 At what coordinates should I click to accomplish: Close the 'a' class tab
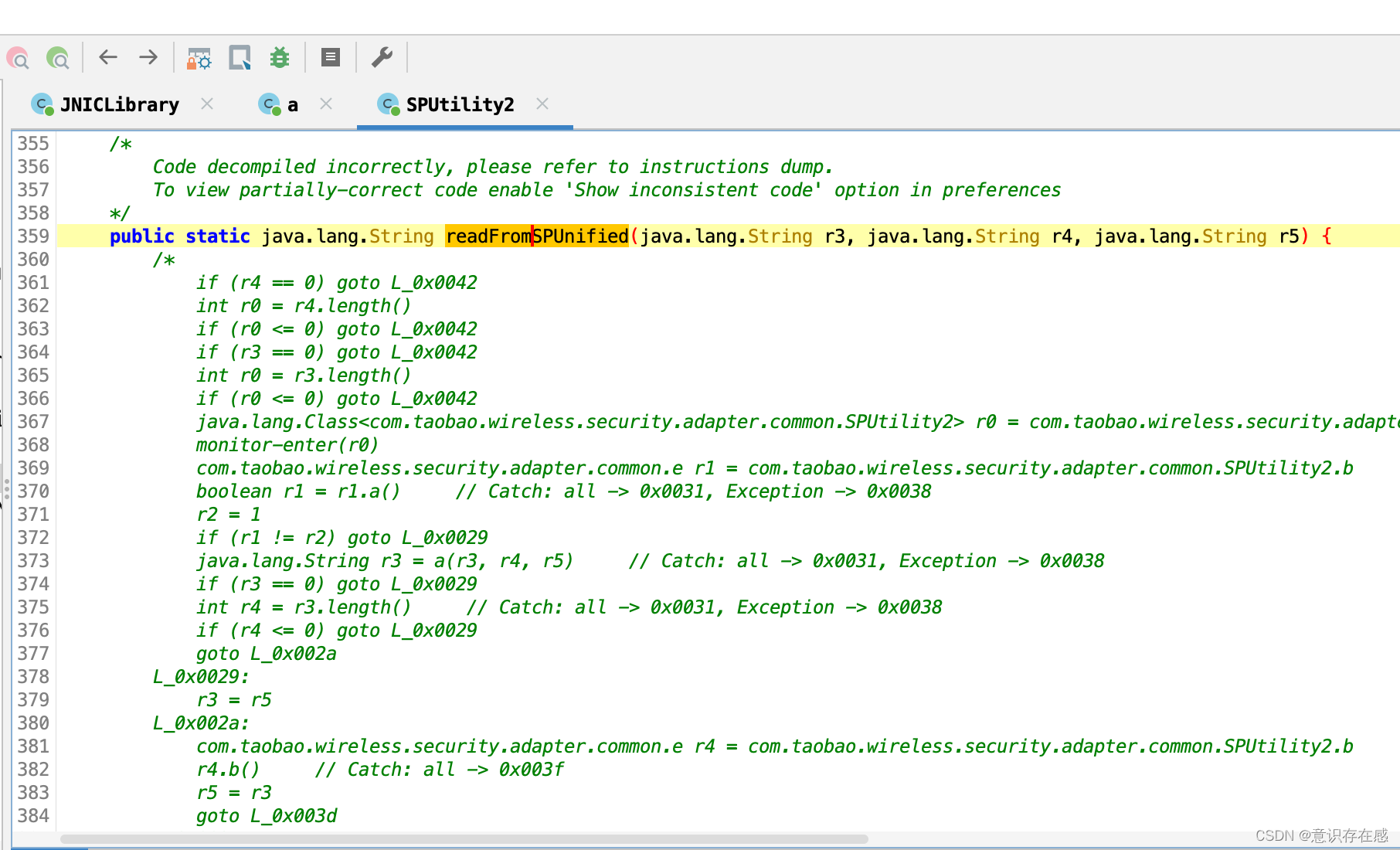tap(326, 104)
